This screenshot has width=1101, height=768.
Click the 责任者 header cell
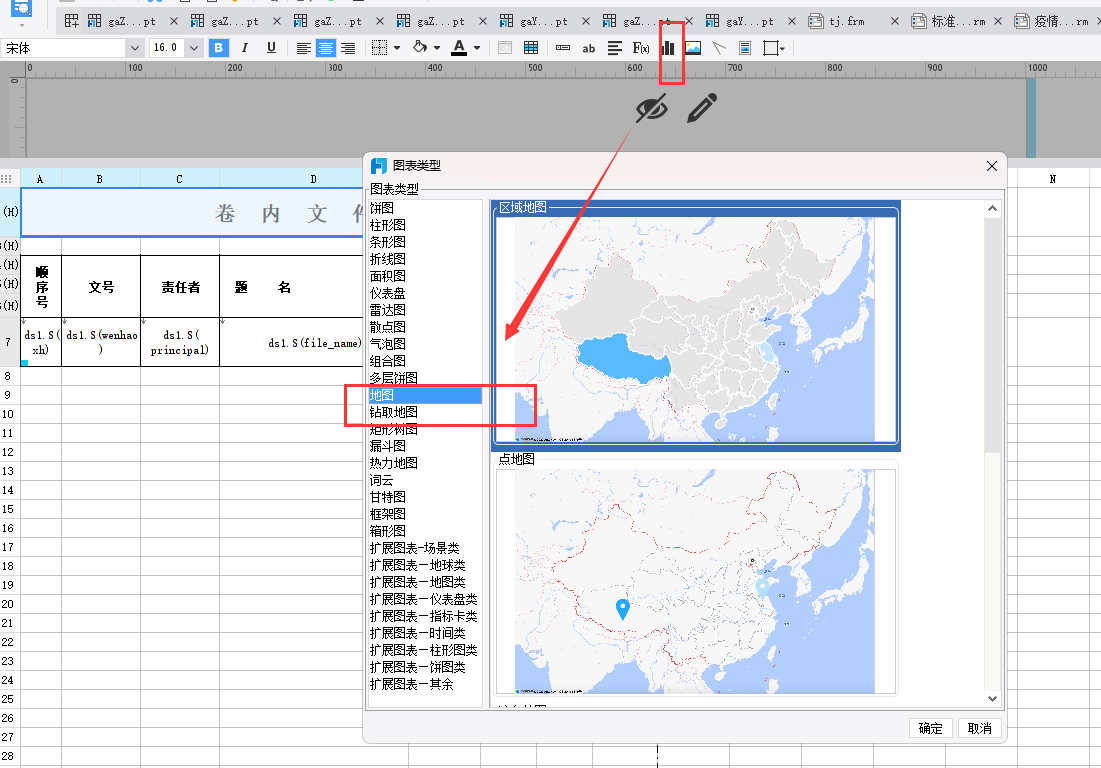[180, 287]
